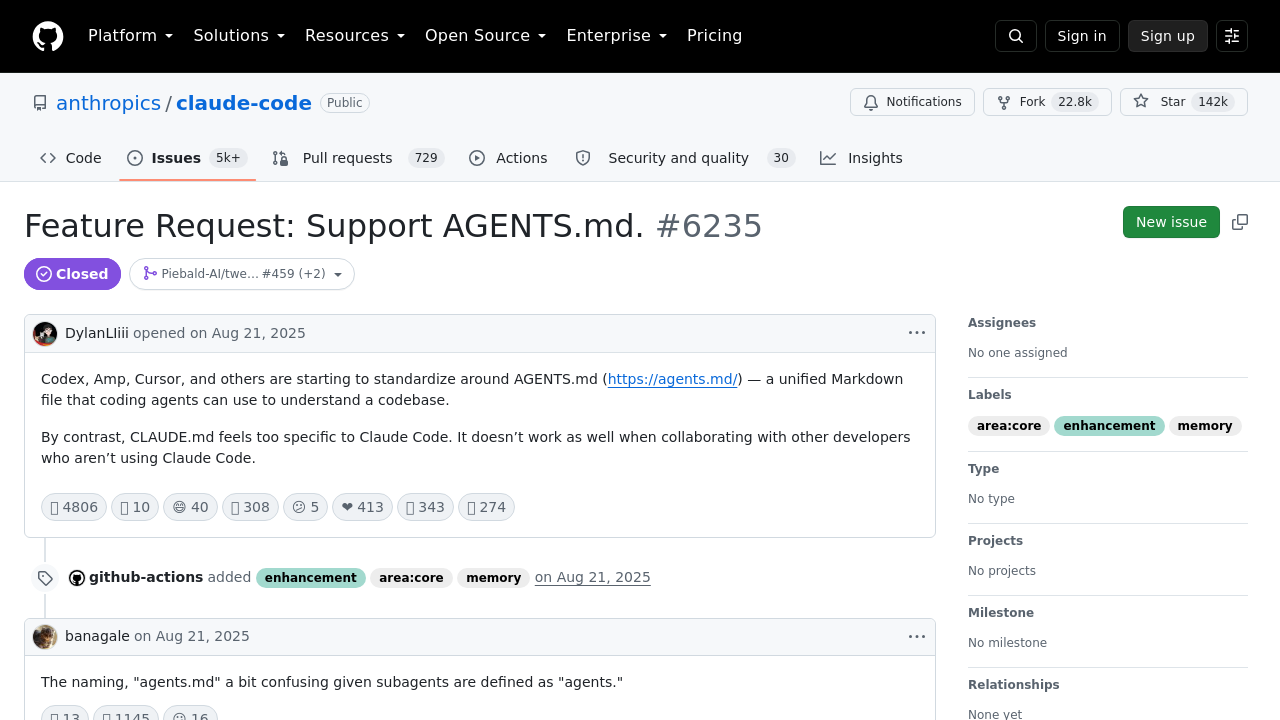The width and height of the screenshot is (1280, 720).
Task: Click the enhancement label in the timeline event
Action: pyautogui.click(x=311, y=578)
